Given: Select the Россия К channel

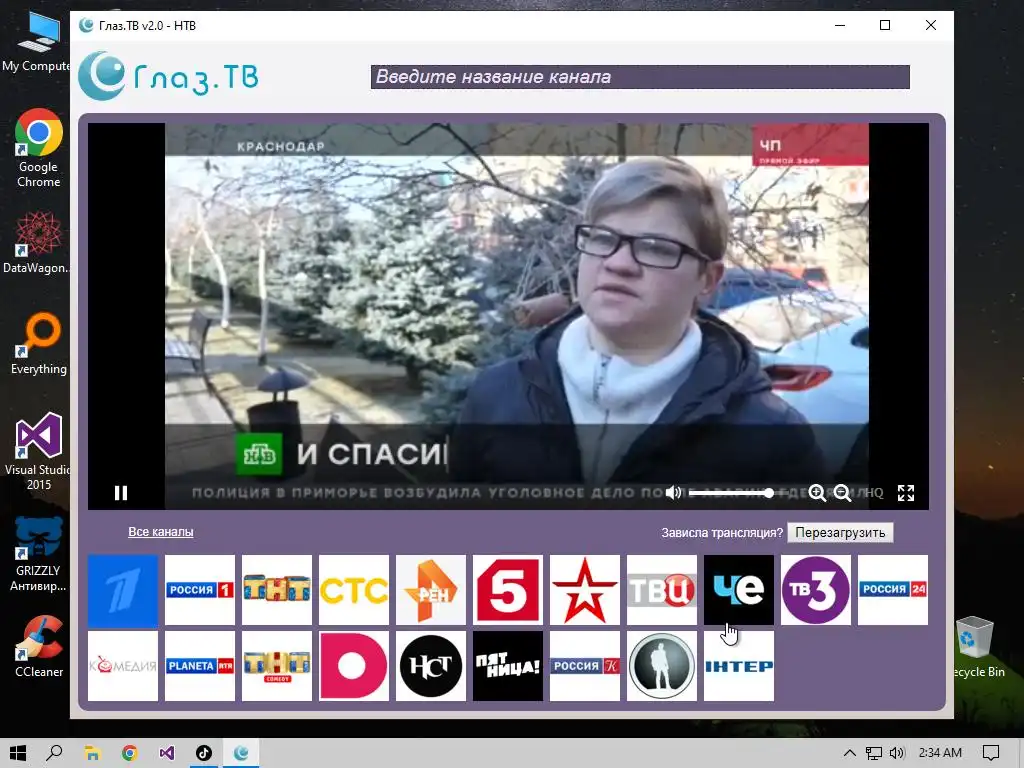Looking at the screenshot, I should (x=585, y=666).
